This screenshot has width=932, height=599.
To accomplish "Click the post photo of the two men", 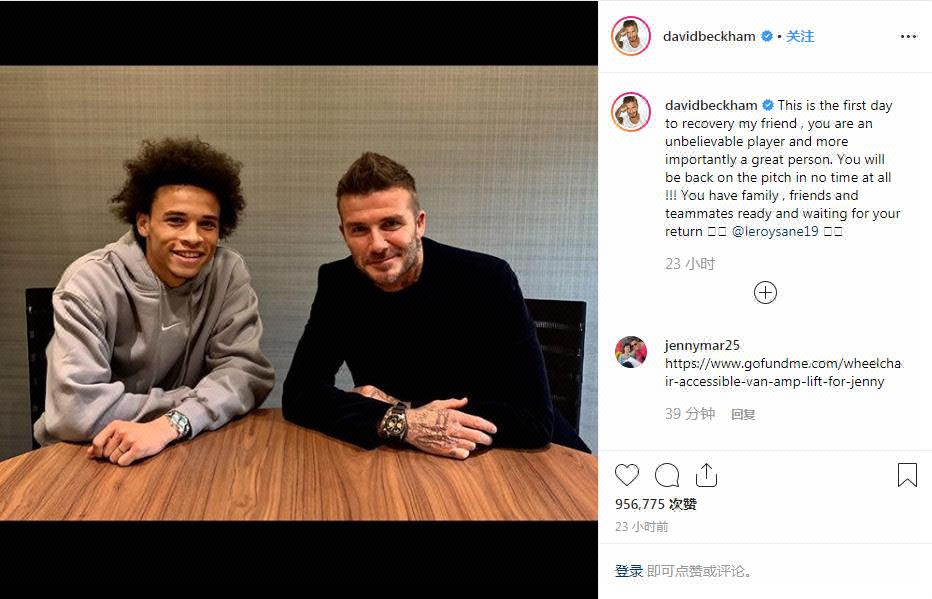I will [x=298, y=293].
